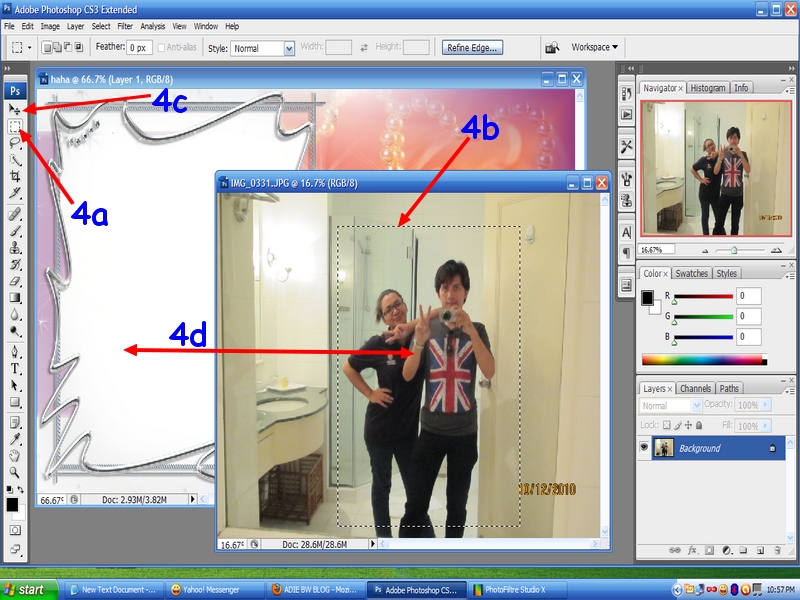Image resolution: width=800 pixels, height=600 pixels.
Task: Select the Zoom tool
Action: point(15,472)
